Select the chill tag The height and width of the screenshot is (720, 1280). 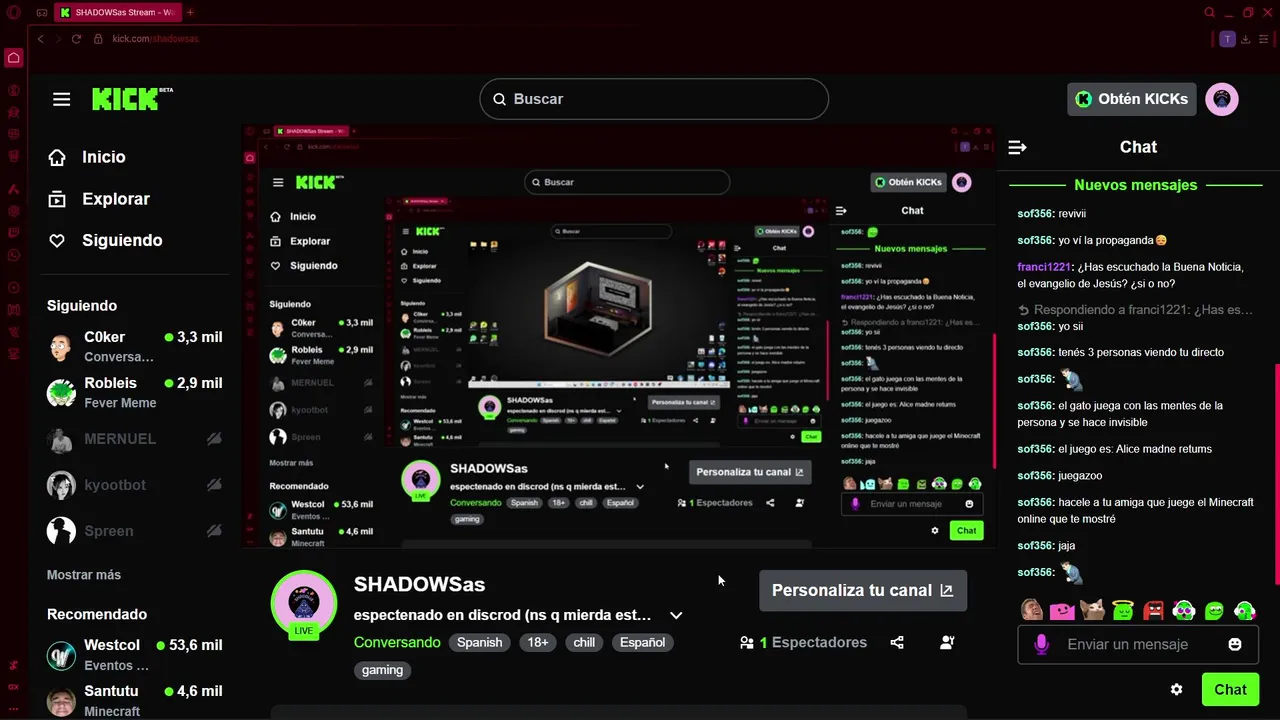click(584, 642)
